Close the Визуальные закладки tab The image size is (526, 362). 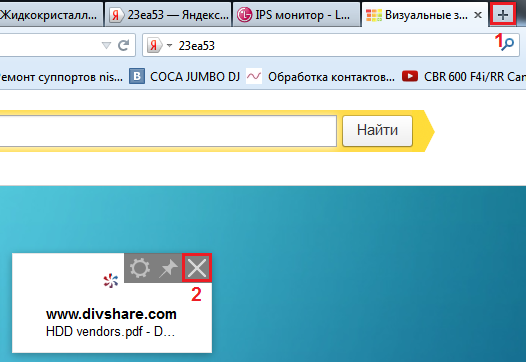(478, 15)
